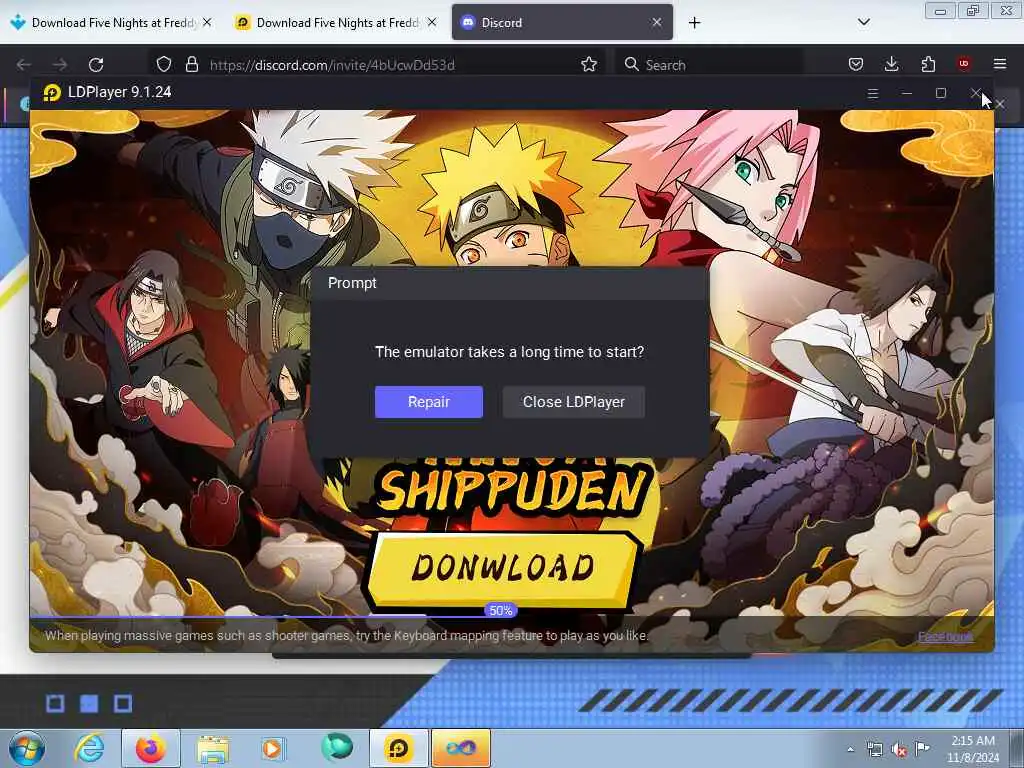Open the media player taskbar icon
Viewport: 1024px width, 768px height.
(272, 748)
